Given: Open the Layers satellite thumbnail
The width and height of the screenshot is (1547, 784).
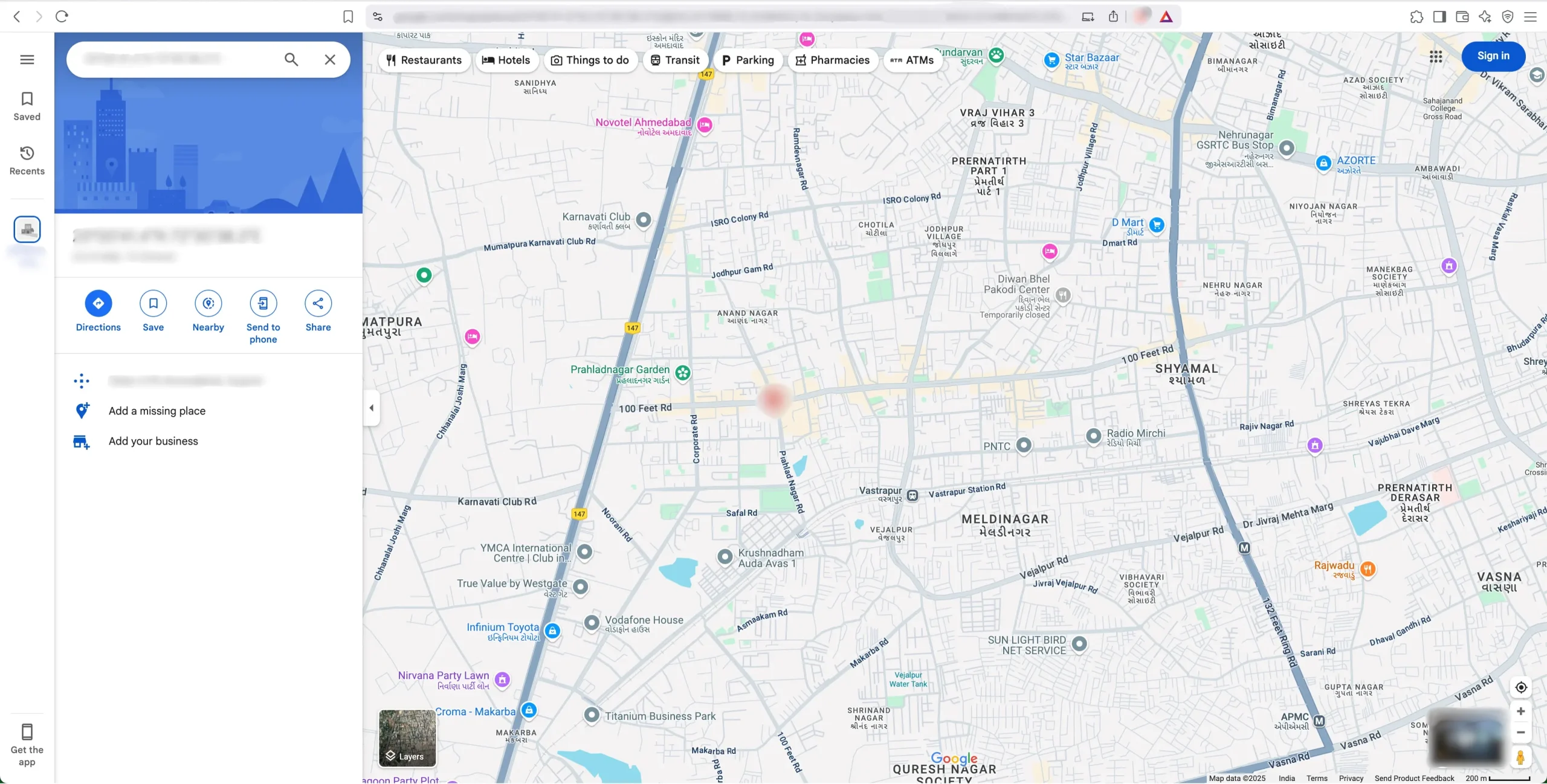Looking at the screenshot, I should click(x=407, y=738).
